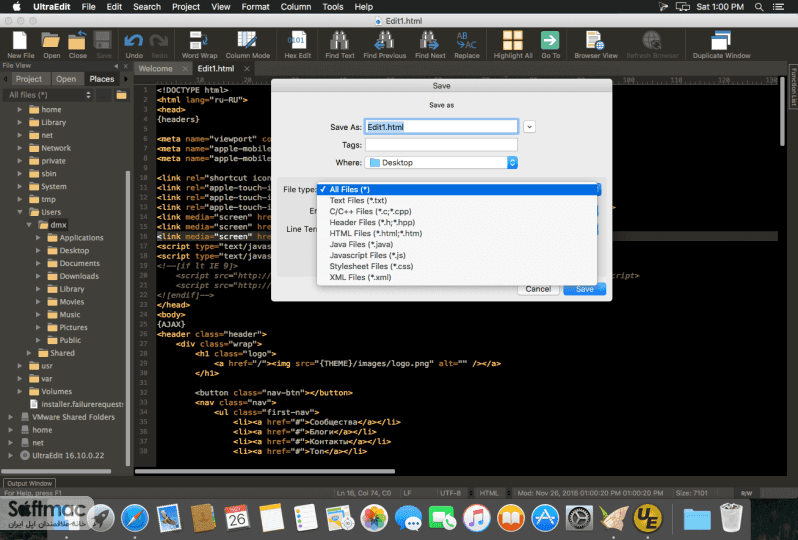Expand the Documents folder in the file tree

click(x=38, y=263)
